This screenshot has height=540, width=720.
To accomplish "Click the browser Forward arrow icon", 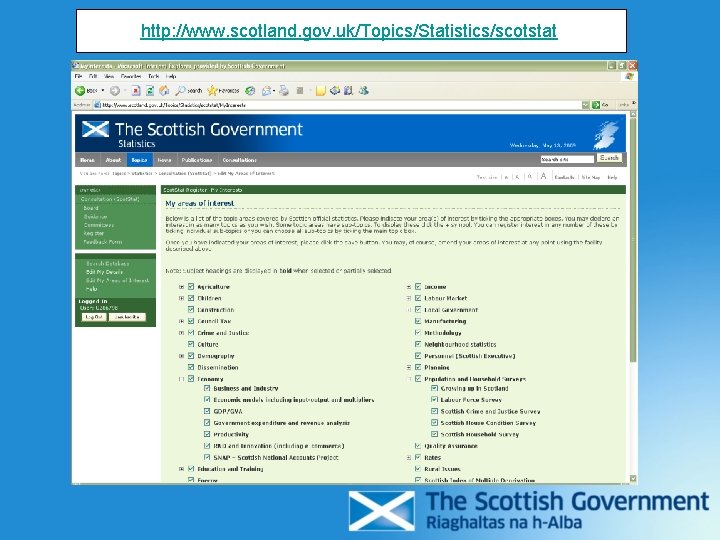I will coord(115,91).
